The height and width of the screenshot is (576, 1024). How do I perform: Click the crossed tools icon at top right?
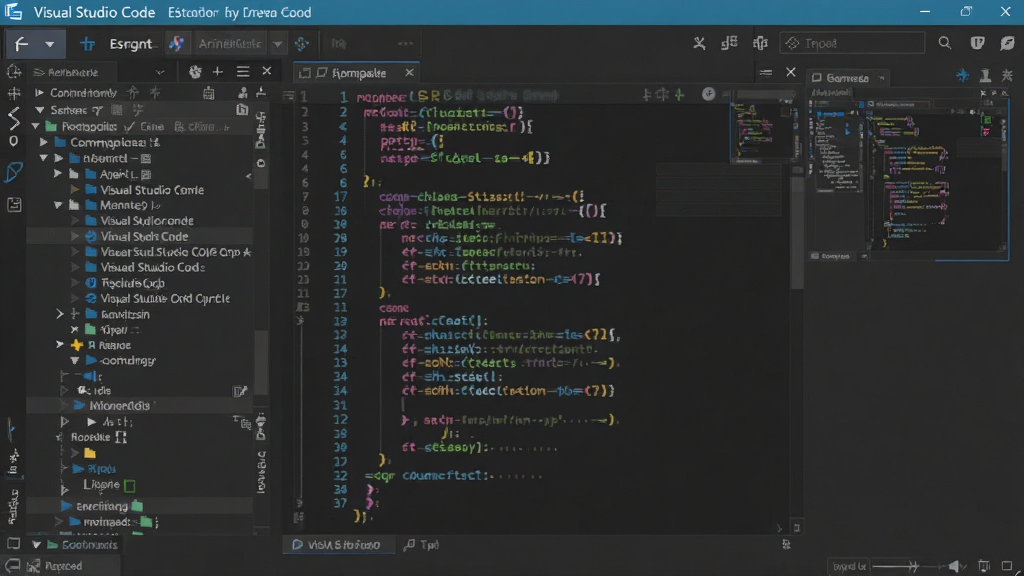(x=699, y=43)
